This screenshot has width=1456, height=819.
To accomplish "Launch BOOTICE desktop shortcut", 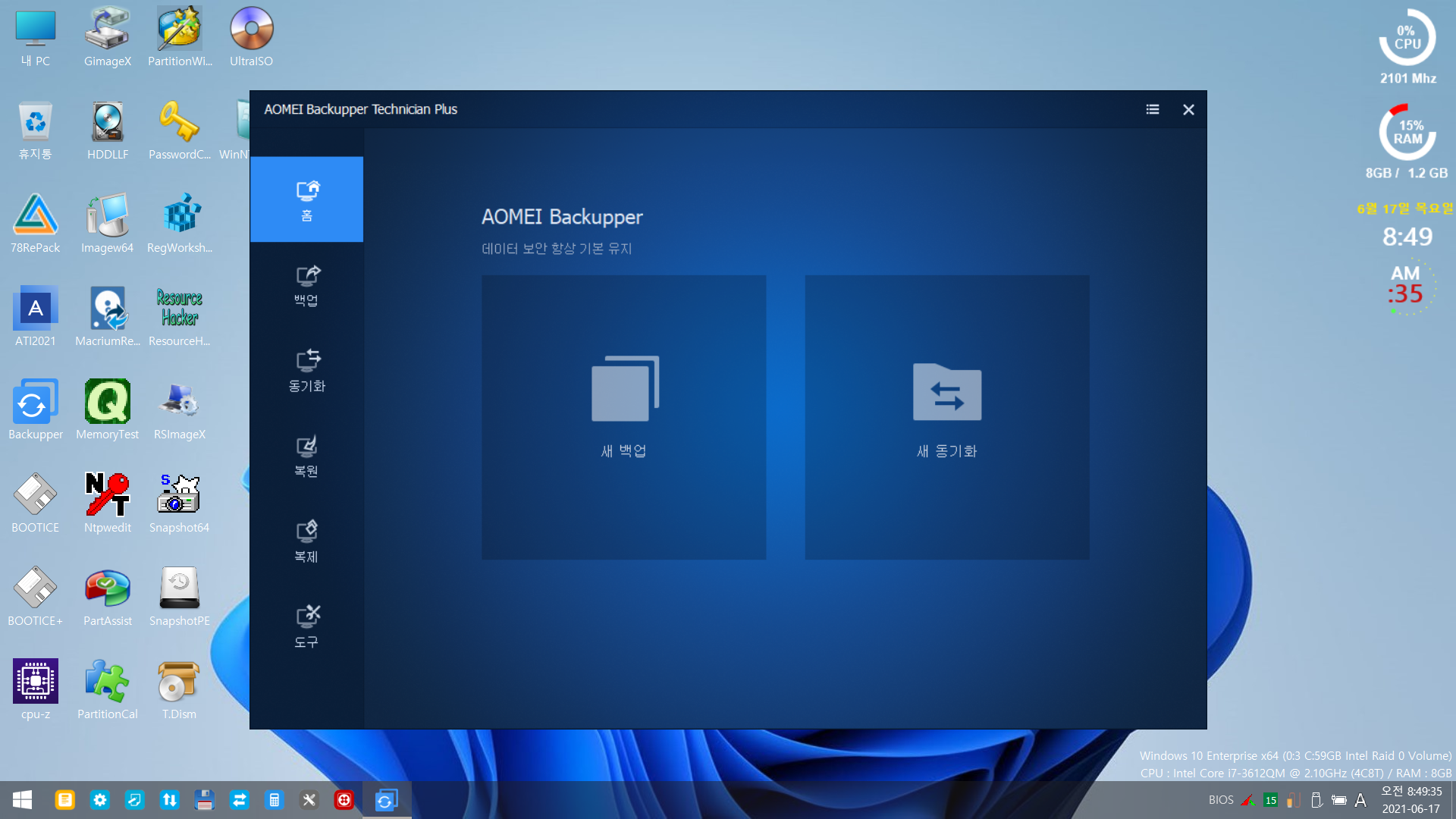I will 36,504.
